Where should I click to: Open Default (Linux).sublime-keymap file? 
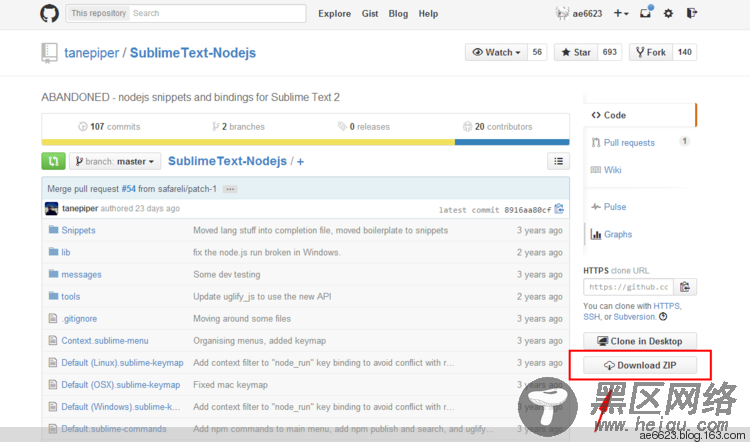click(x=122, y=363)
